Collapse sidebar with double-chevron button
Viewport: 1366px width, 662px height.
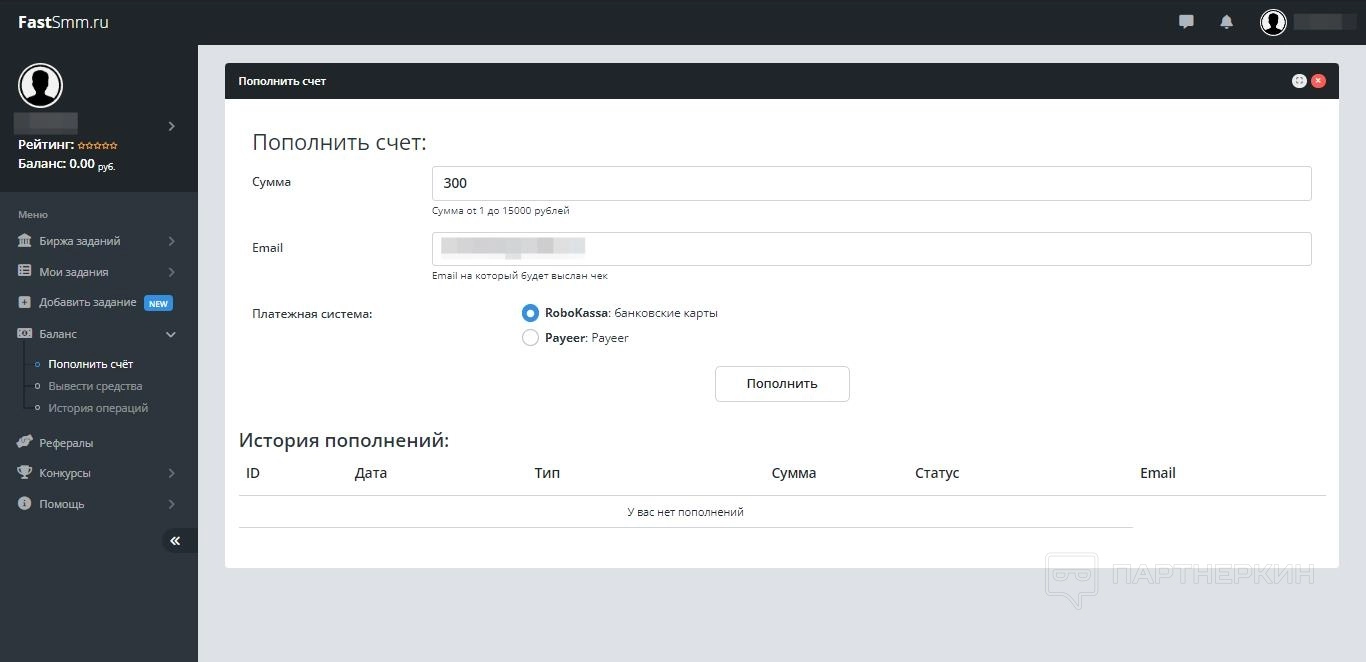(x=175, y=541)
